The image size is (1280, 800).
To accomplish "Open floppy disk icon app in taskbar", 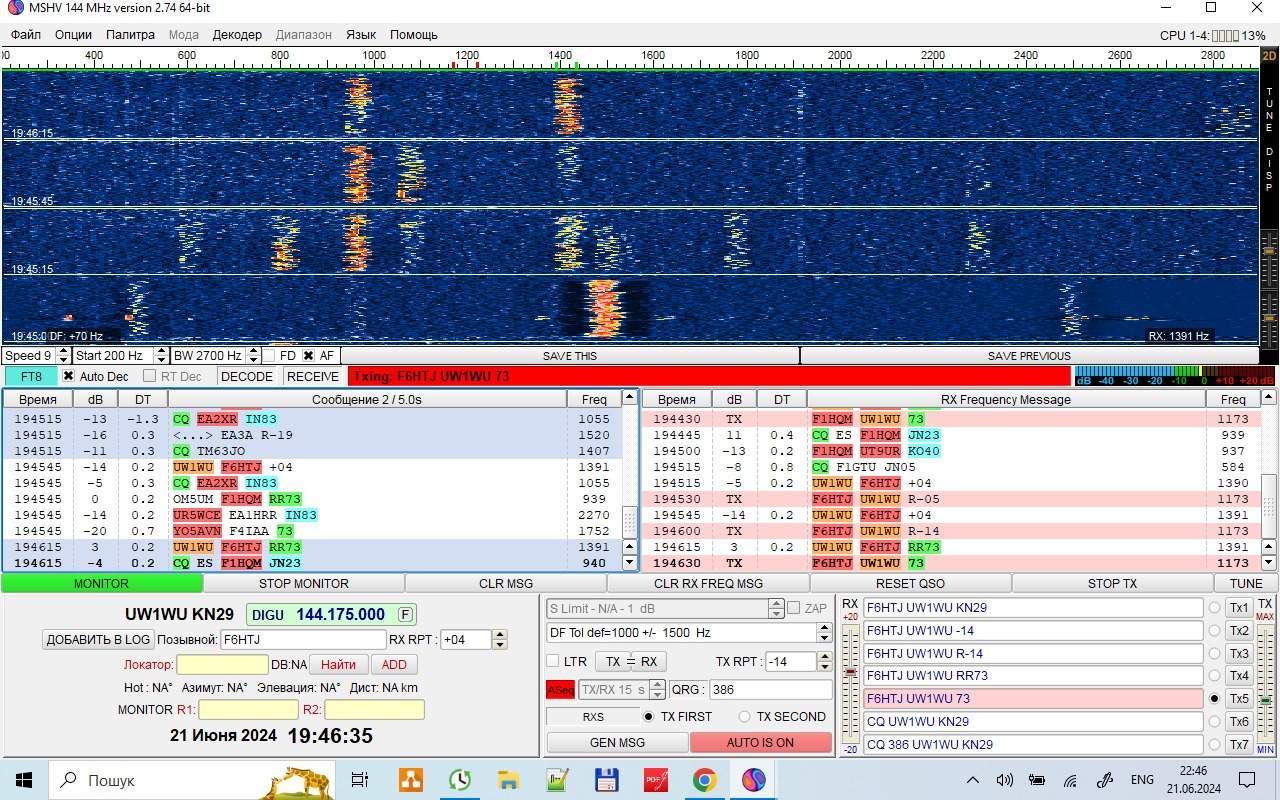I will (x=606, y=780).
